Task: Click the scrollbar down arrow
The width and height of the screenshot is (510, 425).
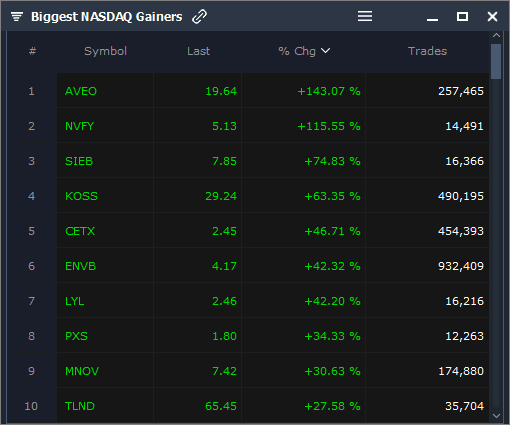Action: [x=496, y=416]
